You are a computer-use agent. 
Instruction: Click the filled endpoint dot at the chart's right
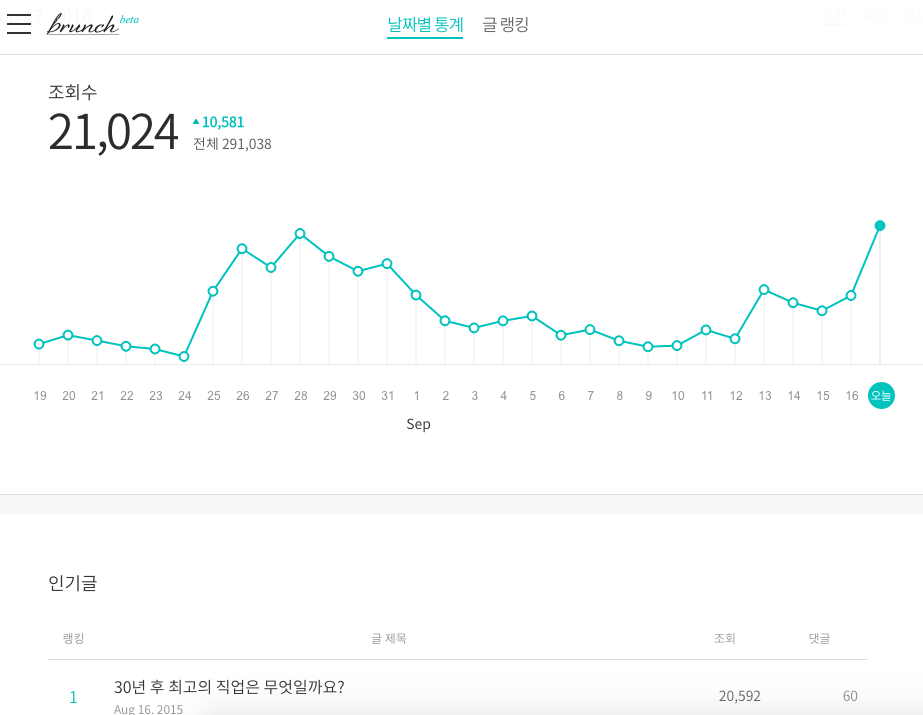point(880,226)
